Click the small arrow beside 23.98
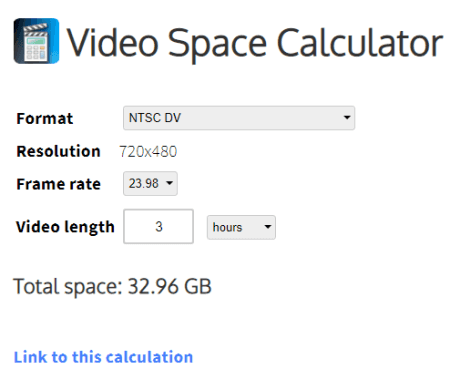 pyautogui.click(x=169, y=183)
